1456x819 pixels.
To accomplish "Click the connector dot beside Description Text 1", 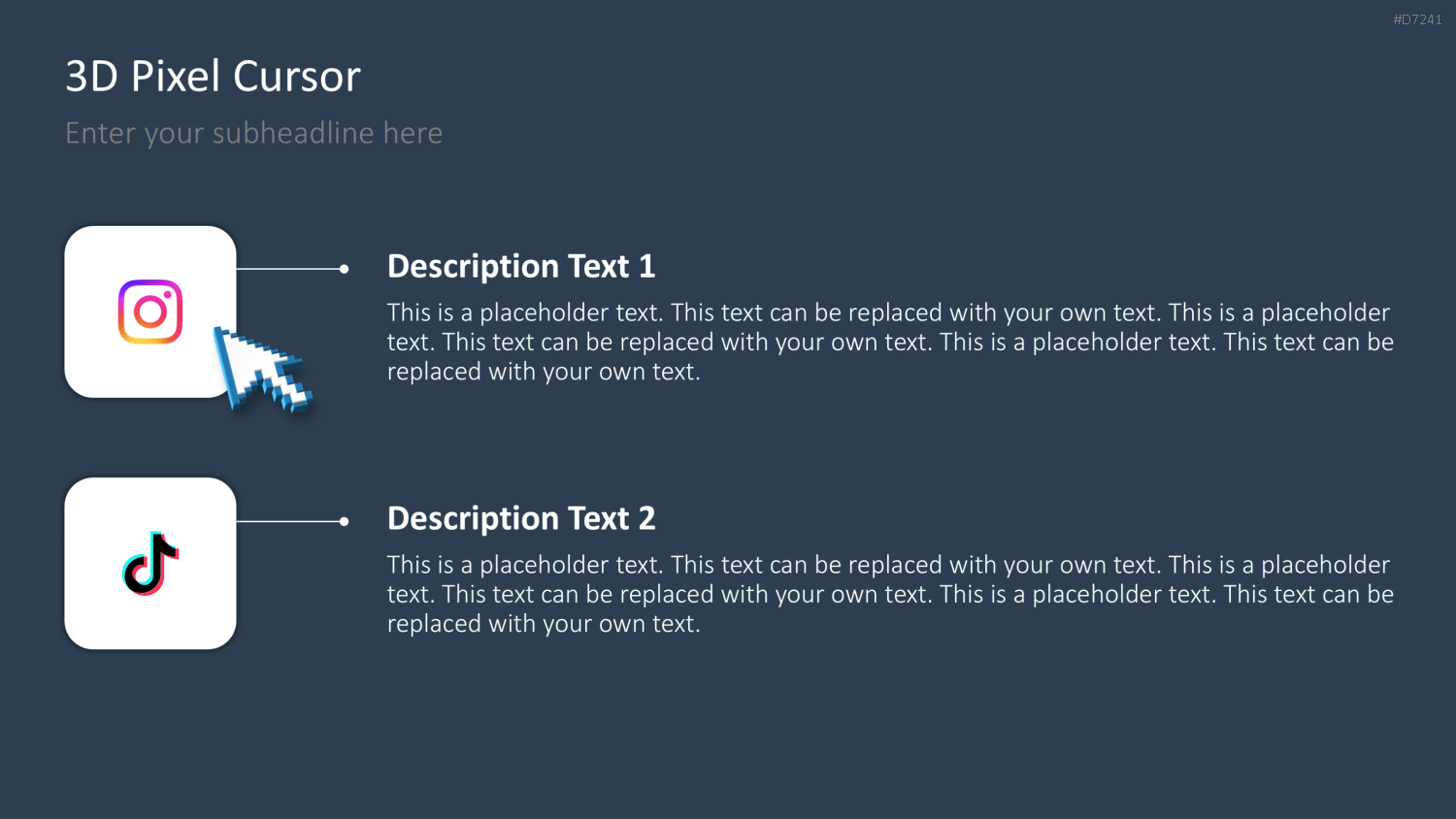I will [x=344, y=269].
